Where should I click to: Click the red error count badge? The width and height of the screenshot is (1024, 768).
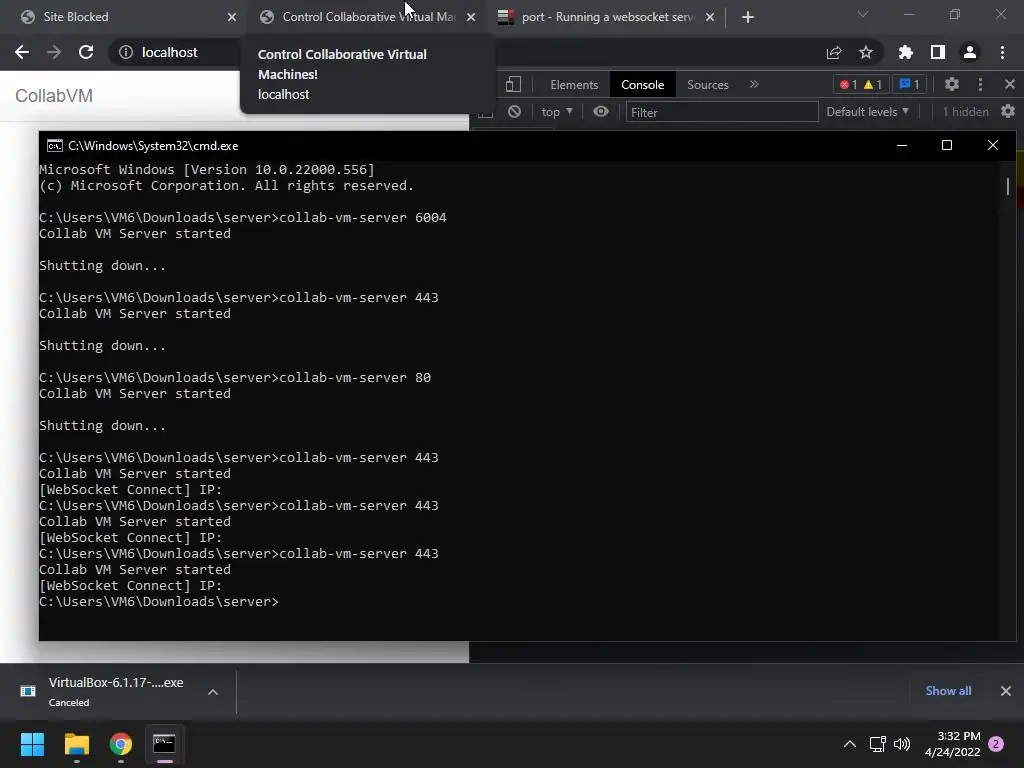point(848,84)
